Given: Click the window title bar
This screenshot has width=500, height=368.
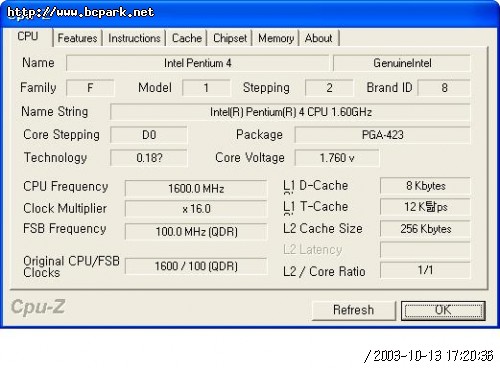Looking at the screenshot, I should (250, 13).
